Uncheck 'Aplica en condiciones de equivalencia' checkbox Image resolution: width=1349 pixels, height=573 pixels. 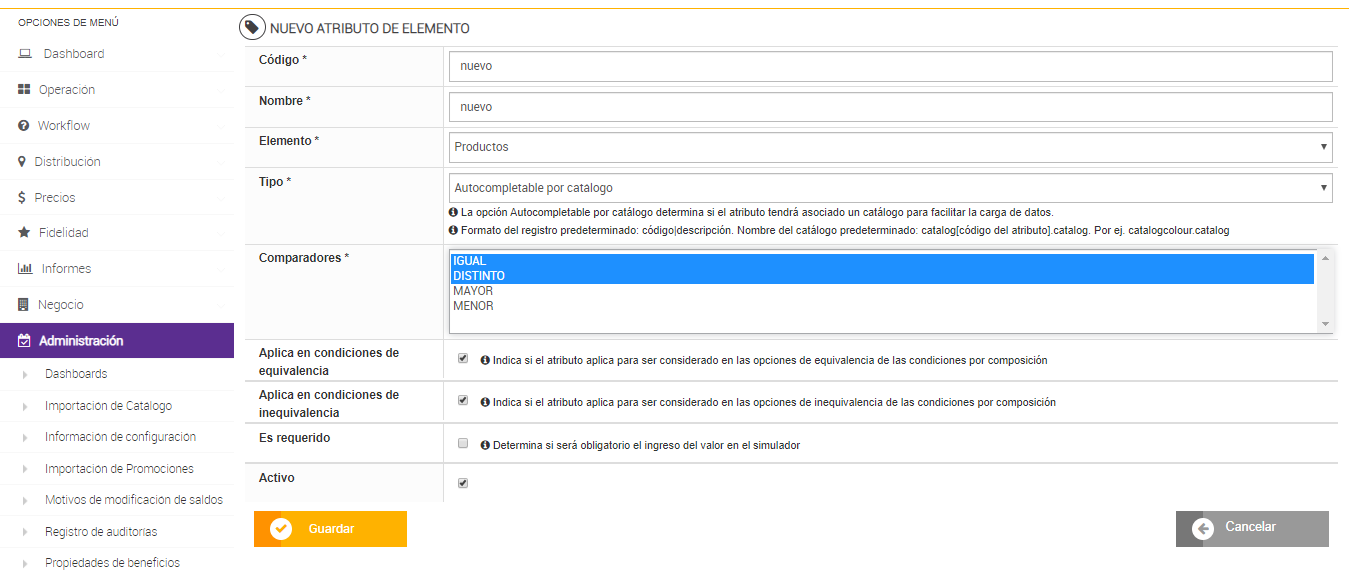click(x=462, y=358)
